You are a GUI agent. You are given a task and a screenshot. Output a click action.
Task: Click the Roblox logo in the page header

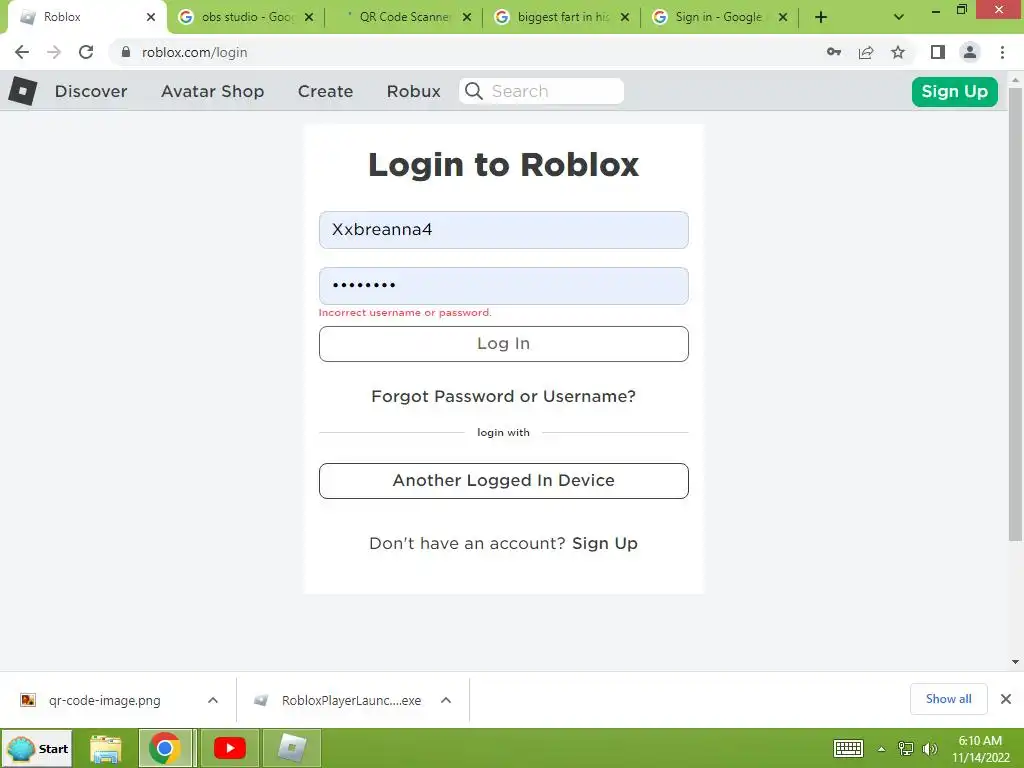coord(23,91)
